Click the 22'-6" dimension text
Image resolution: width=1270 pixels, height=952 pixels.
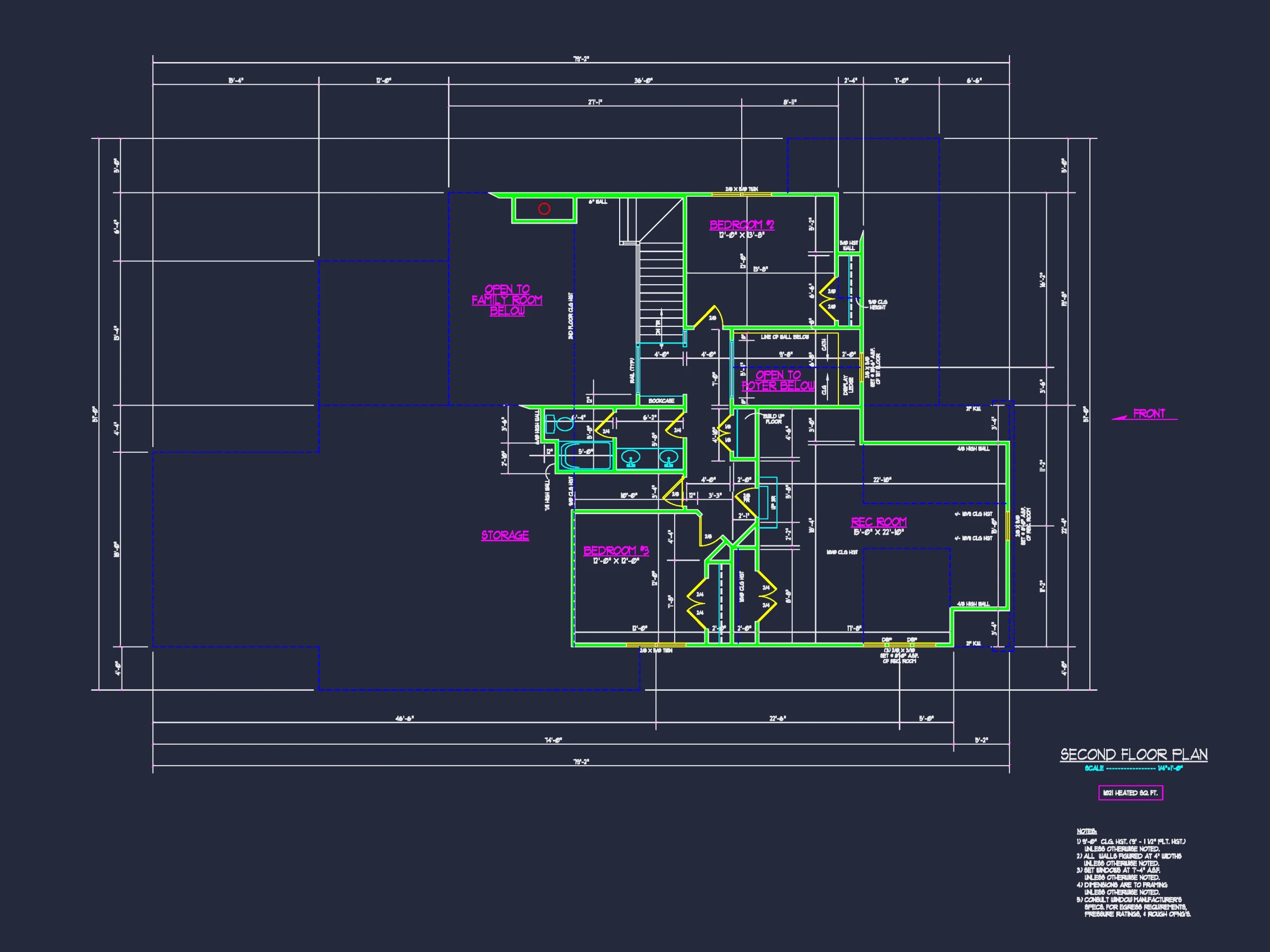(x=777, y=718)
